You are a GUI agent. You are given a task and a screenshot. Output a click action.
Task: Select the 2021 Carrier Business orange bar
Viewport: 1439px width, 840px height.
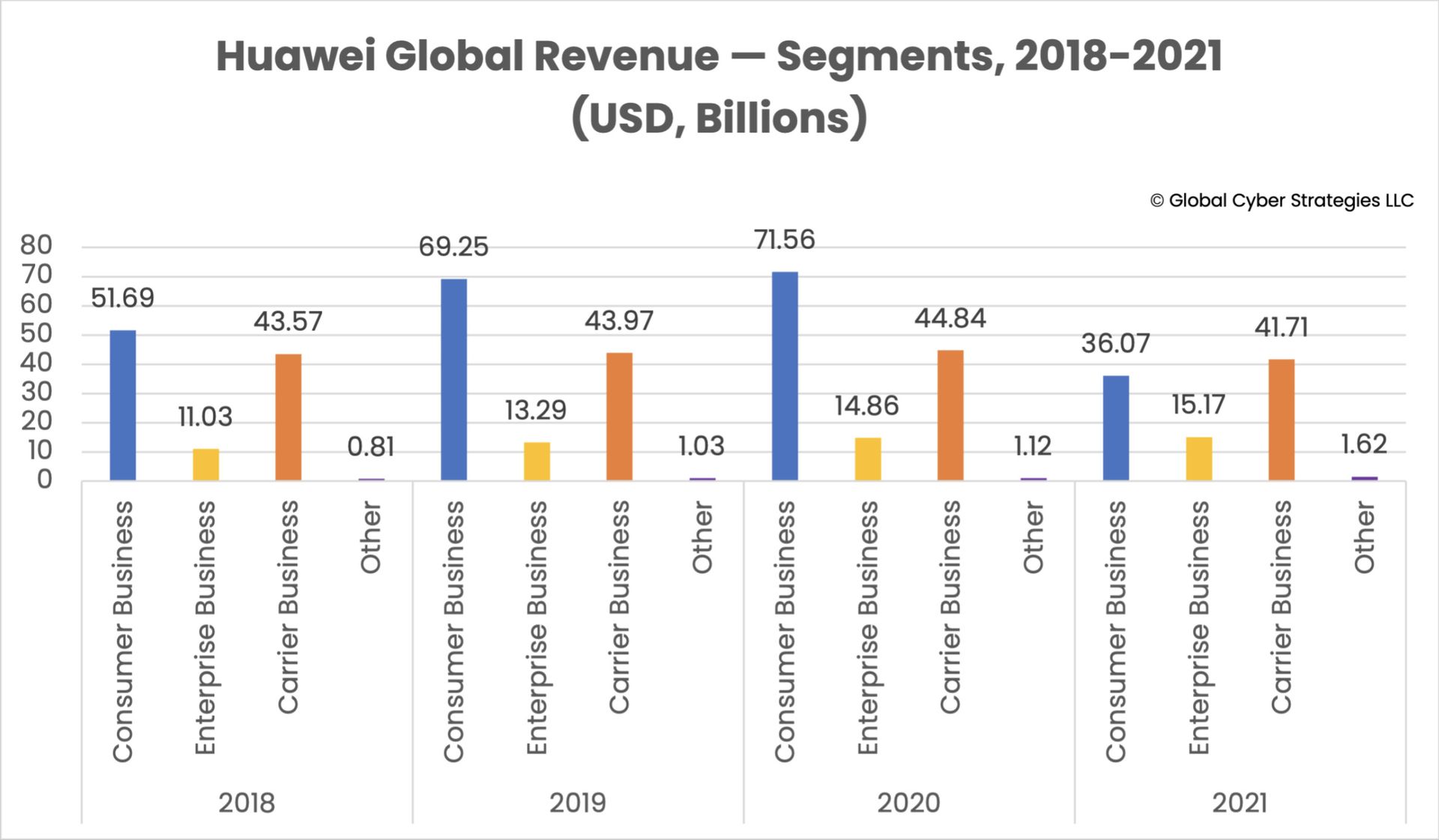pos(1282,420)
